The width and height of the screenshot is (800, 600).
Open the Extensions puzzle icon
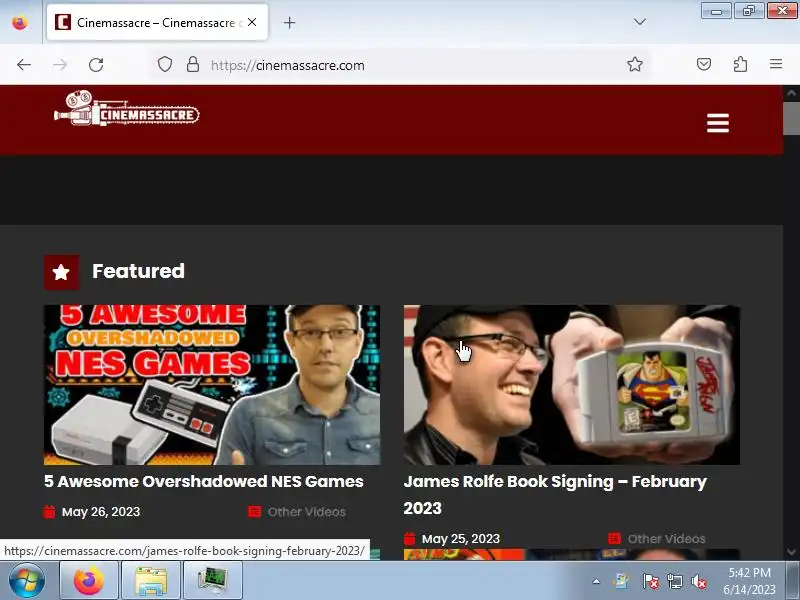pos(740,64)
